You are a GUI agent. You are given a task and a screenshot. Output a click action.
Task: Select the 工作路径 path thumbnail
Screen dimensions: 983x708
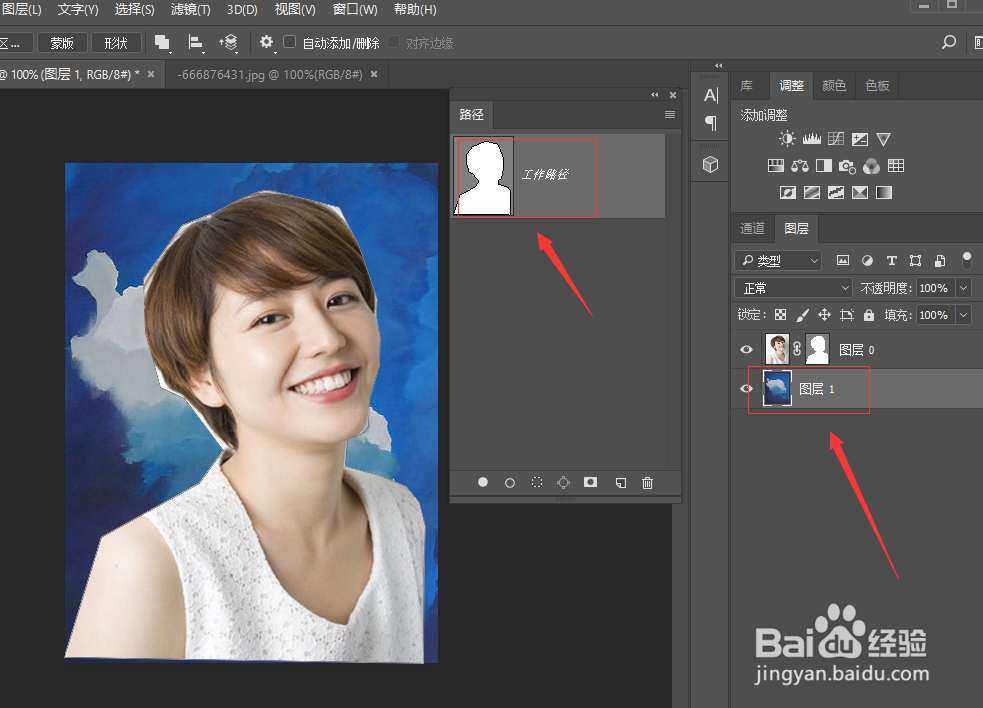(x=484, y=176)
